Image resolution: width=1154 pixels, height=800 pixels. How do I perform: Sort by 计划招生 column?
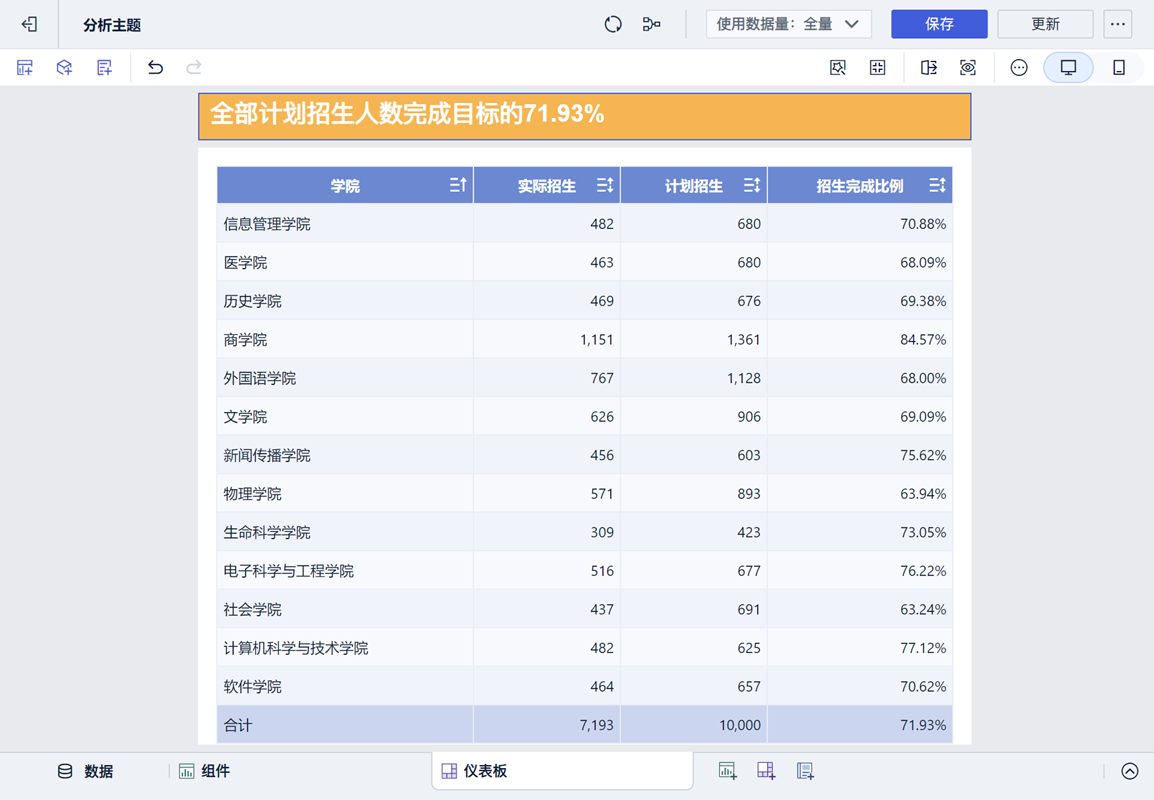point(751,185)
